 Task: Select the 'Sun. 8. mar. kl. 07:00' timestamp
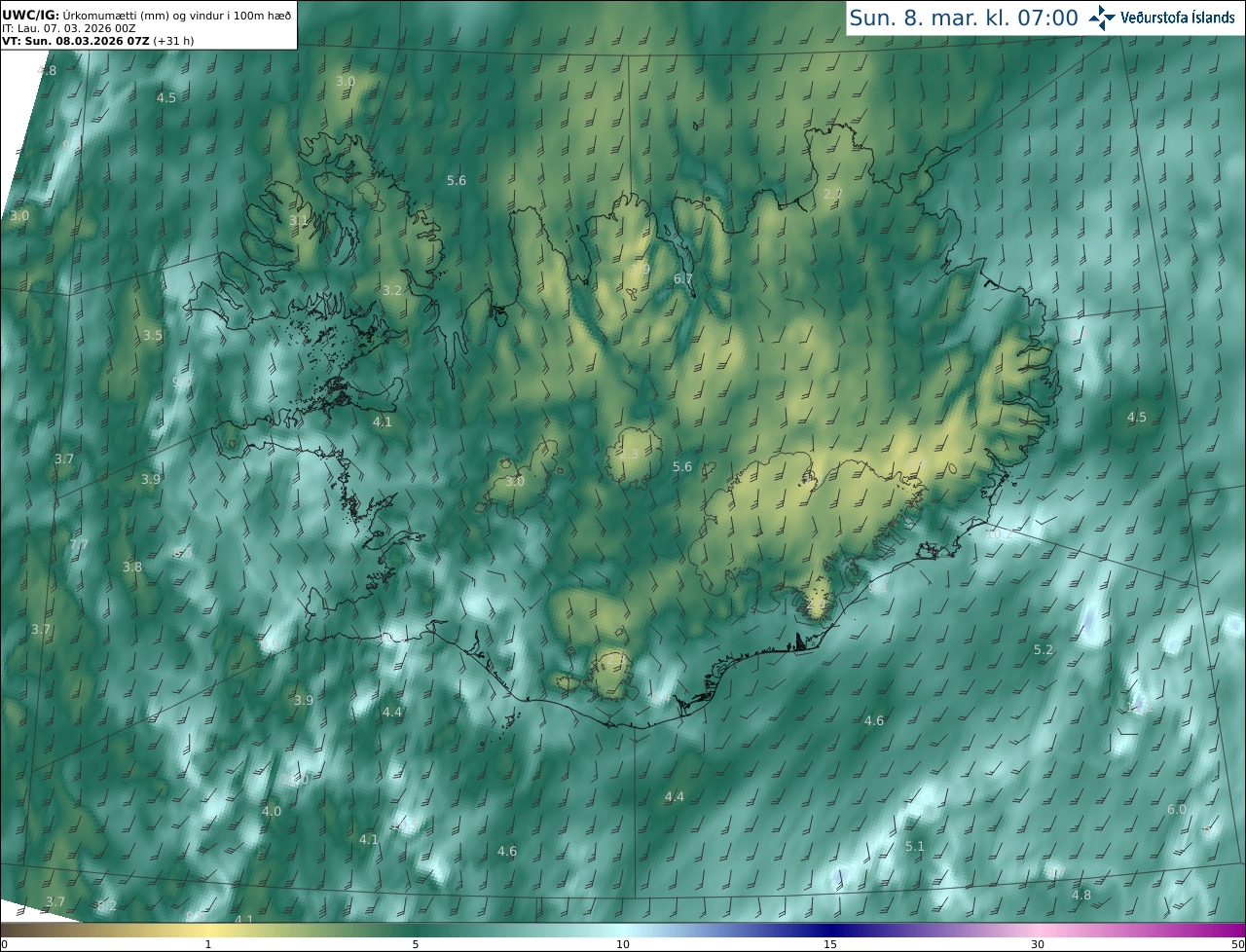pyautogui.click(x=964, y=18)
